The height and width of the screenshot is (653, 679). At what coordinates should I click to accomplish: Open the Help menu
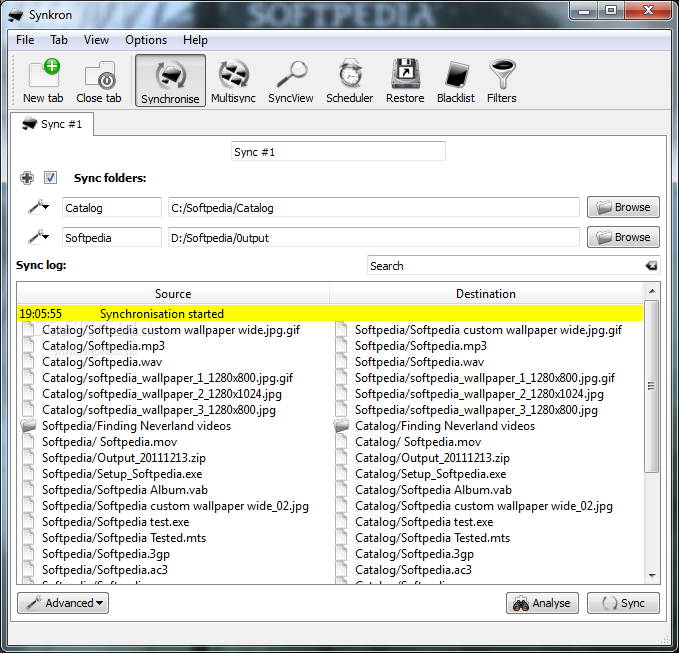click(x=195, y=40)
